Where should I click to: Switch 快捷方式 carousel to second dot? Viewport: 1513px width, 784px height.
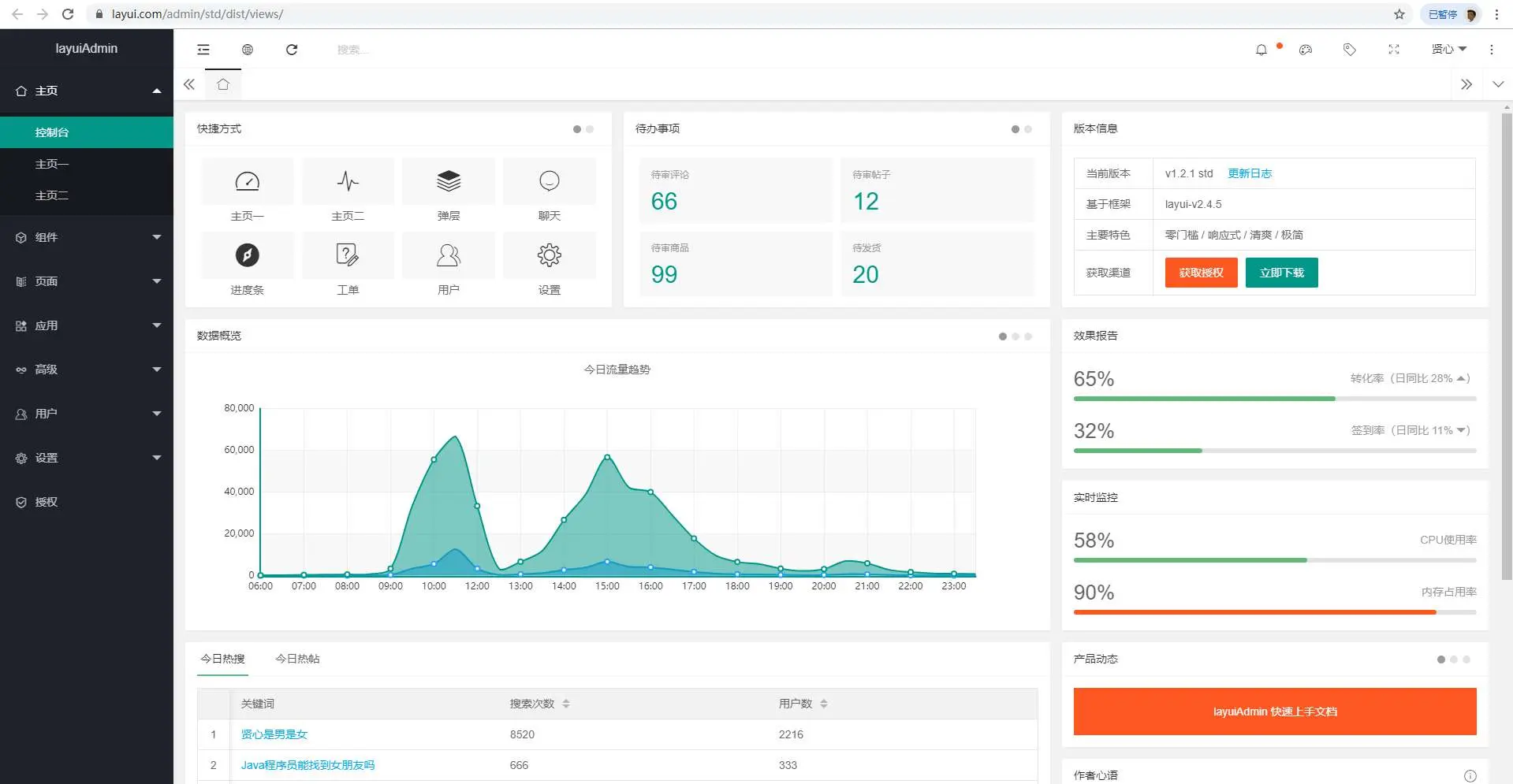(590, 129)
